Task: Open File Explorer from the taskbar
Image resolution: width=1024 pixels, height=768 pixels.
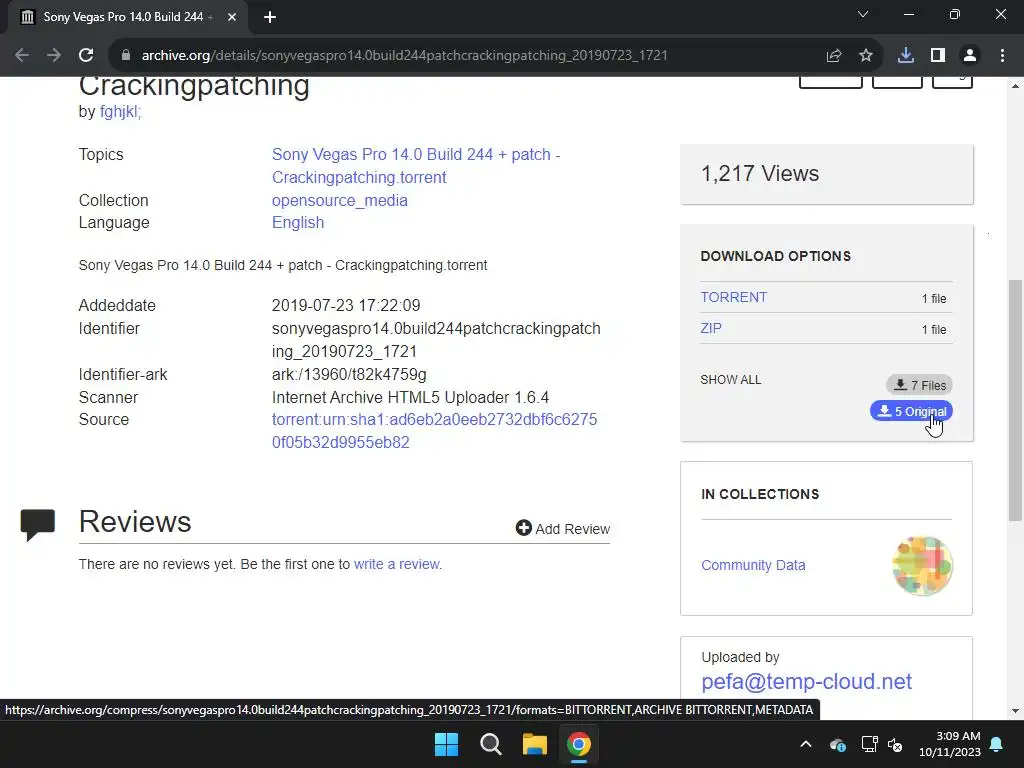Action: point(534,744)
